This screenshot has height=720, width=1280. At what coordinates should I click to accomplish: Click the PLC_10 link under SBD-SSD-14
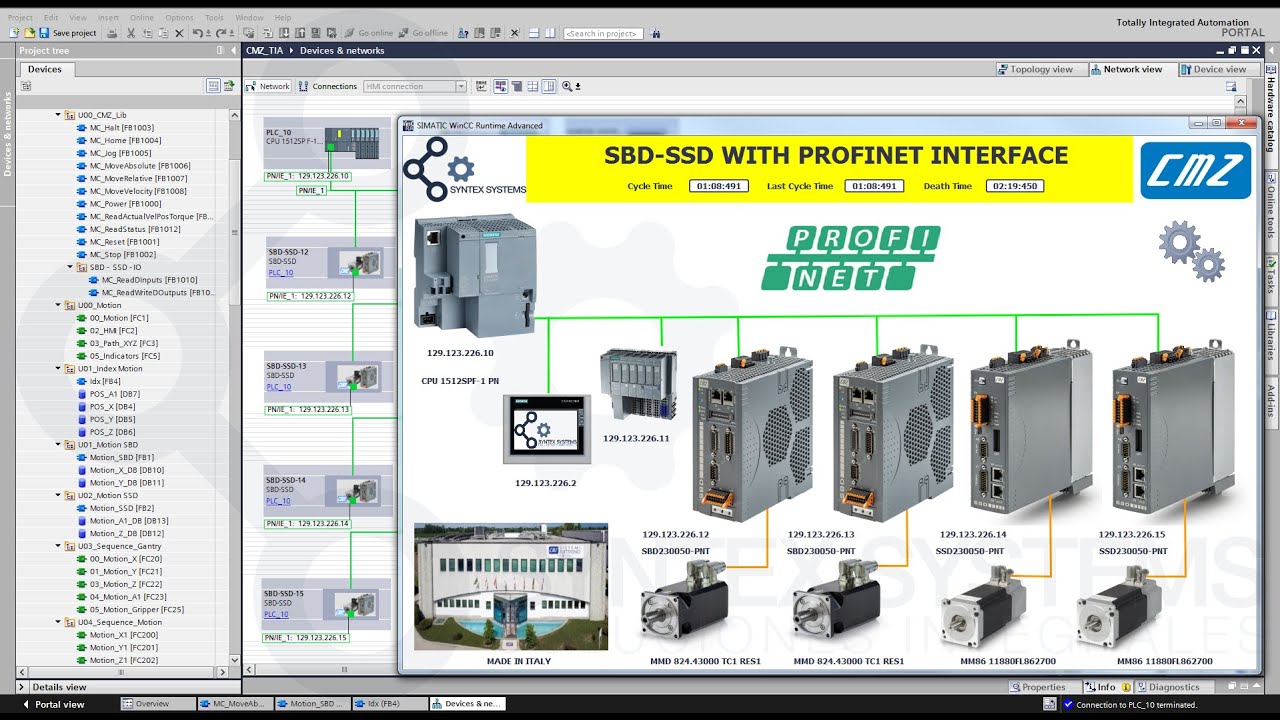point(278,501)
